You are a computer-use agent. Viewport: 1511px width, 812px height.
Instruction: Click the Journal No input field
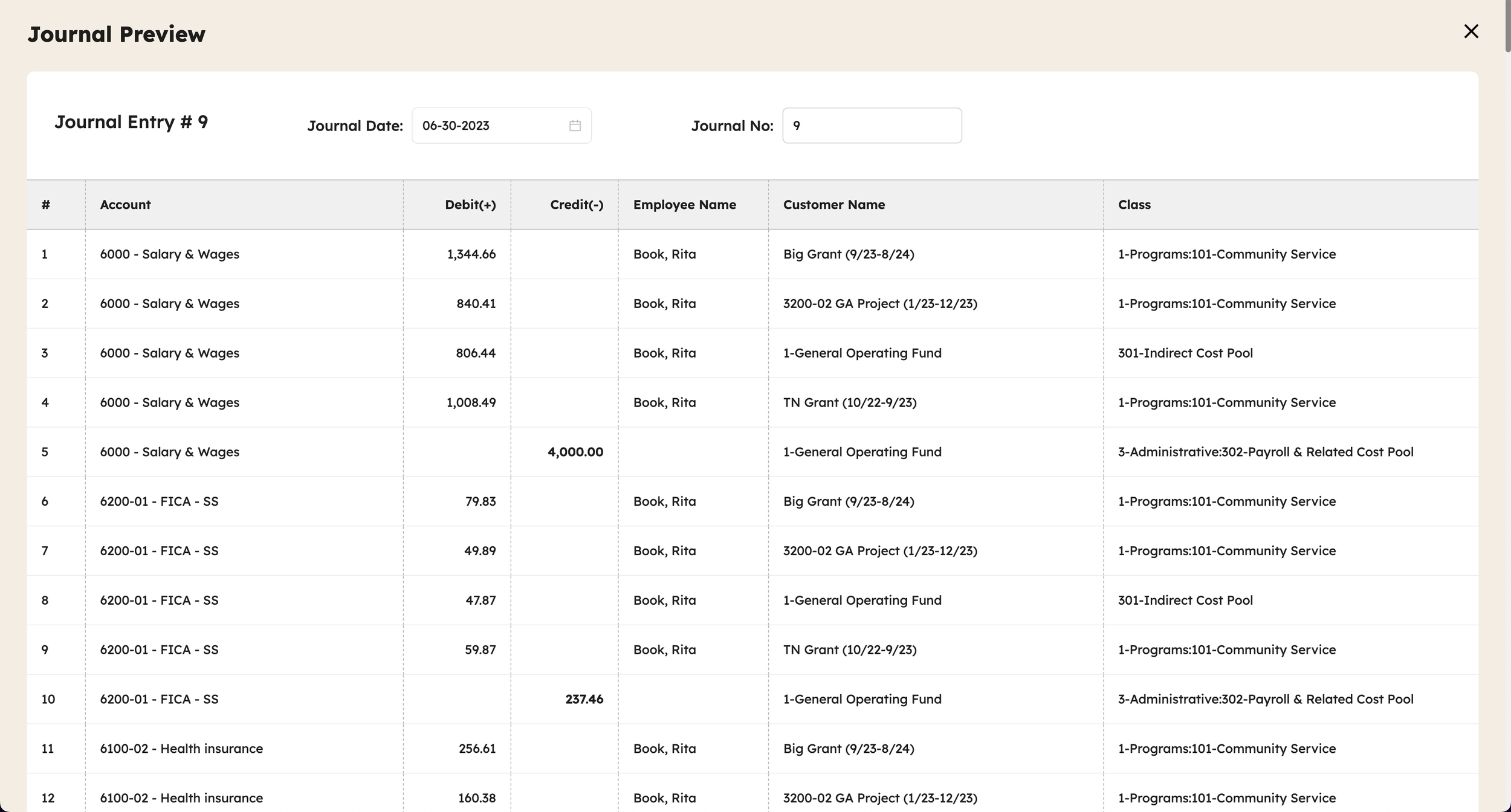871,126
